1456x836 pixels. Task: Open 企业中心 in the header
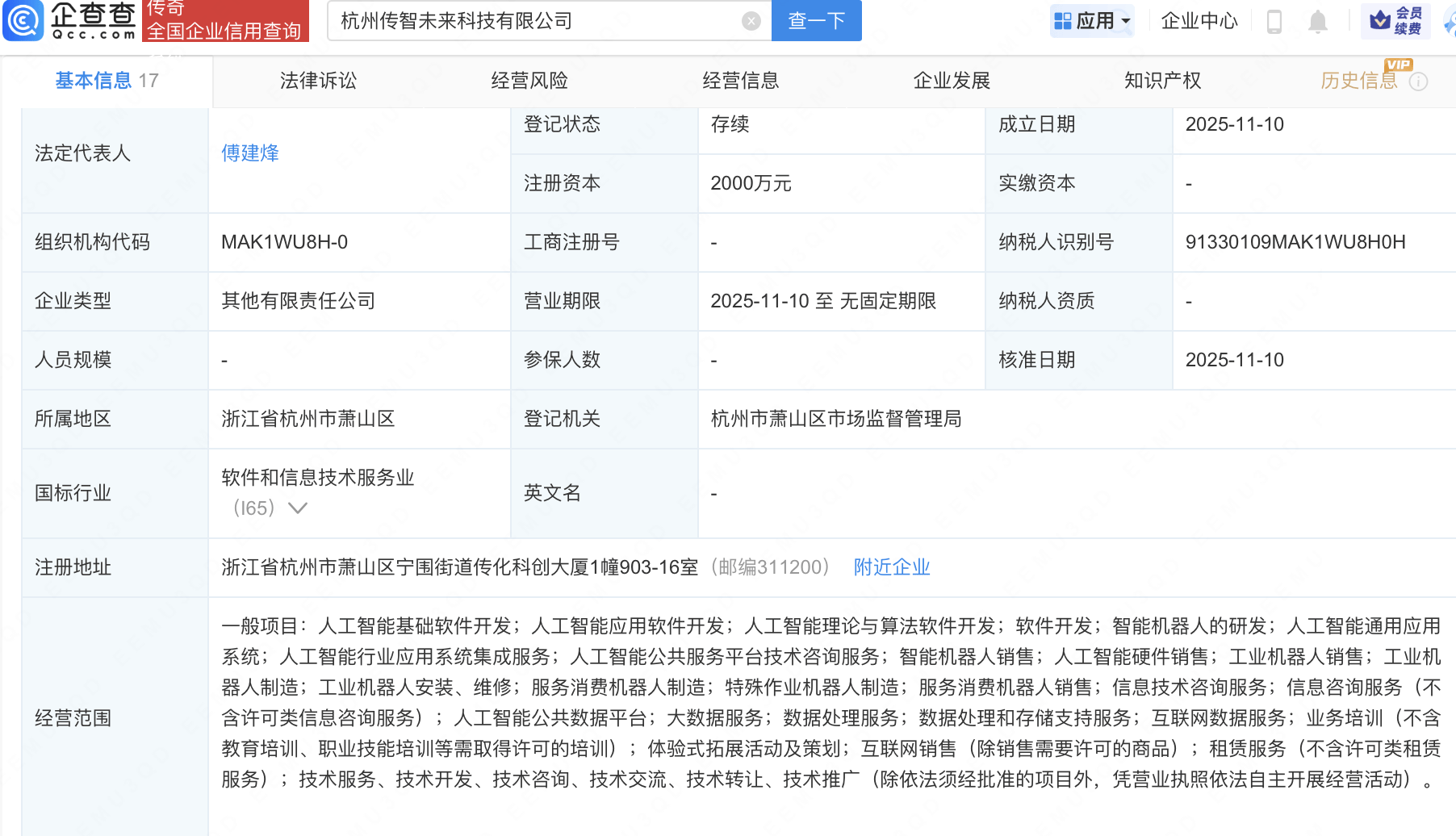point(1199,21)
